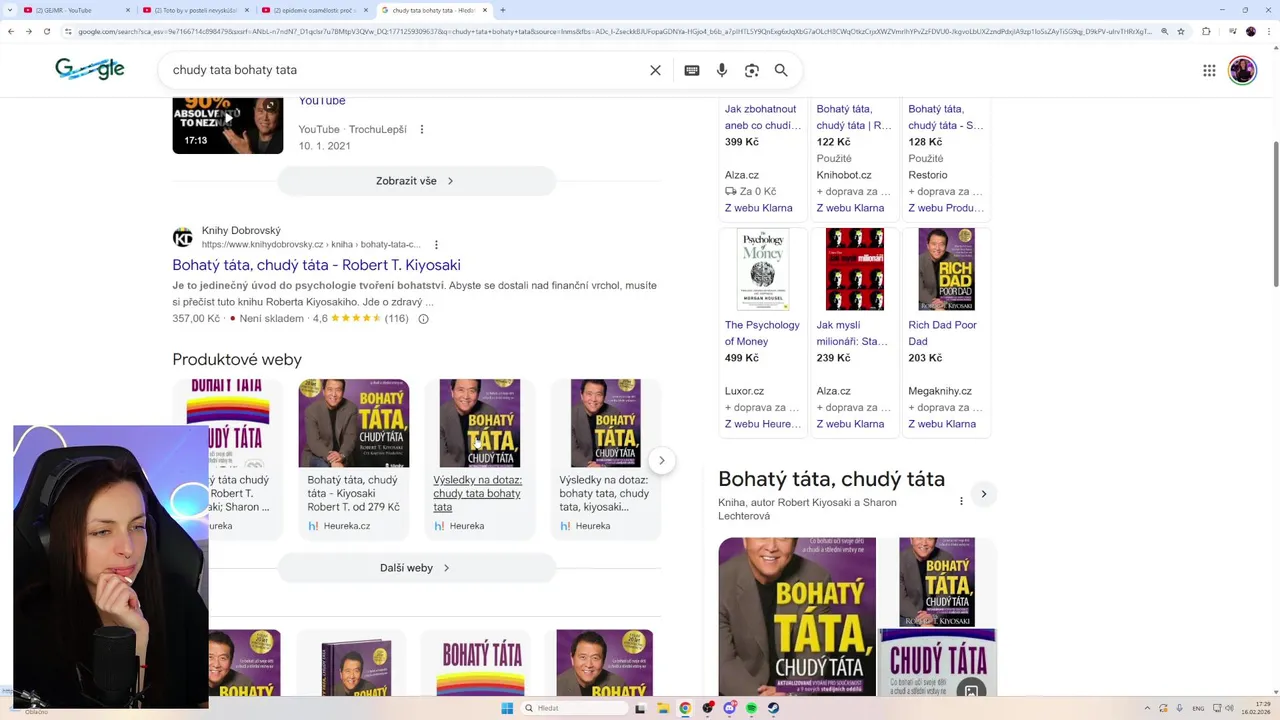
Task: Show info about the 4,6 star rating
Action: [423, 319]
